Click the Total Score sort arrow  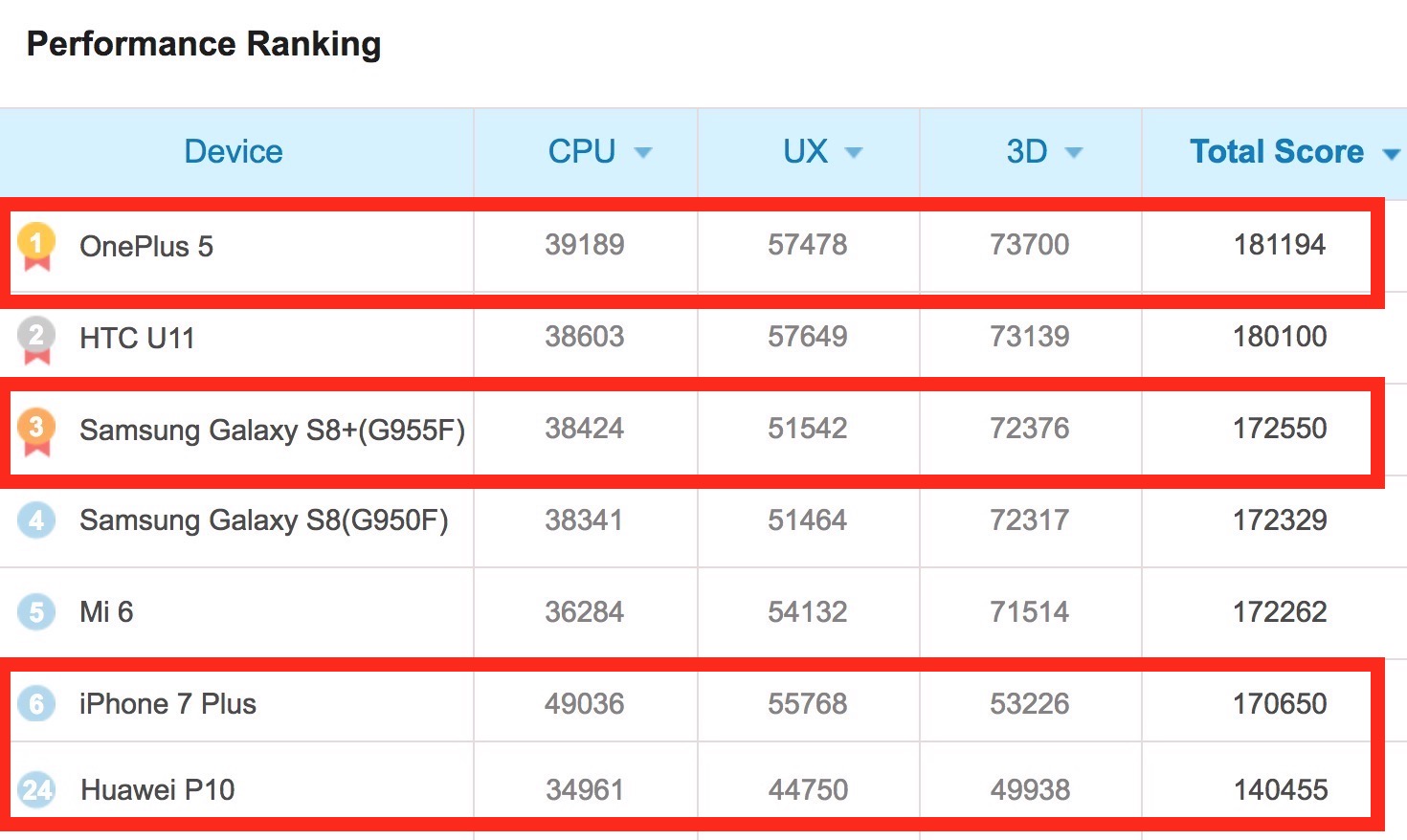point(1391,153)
